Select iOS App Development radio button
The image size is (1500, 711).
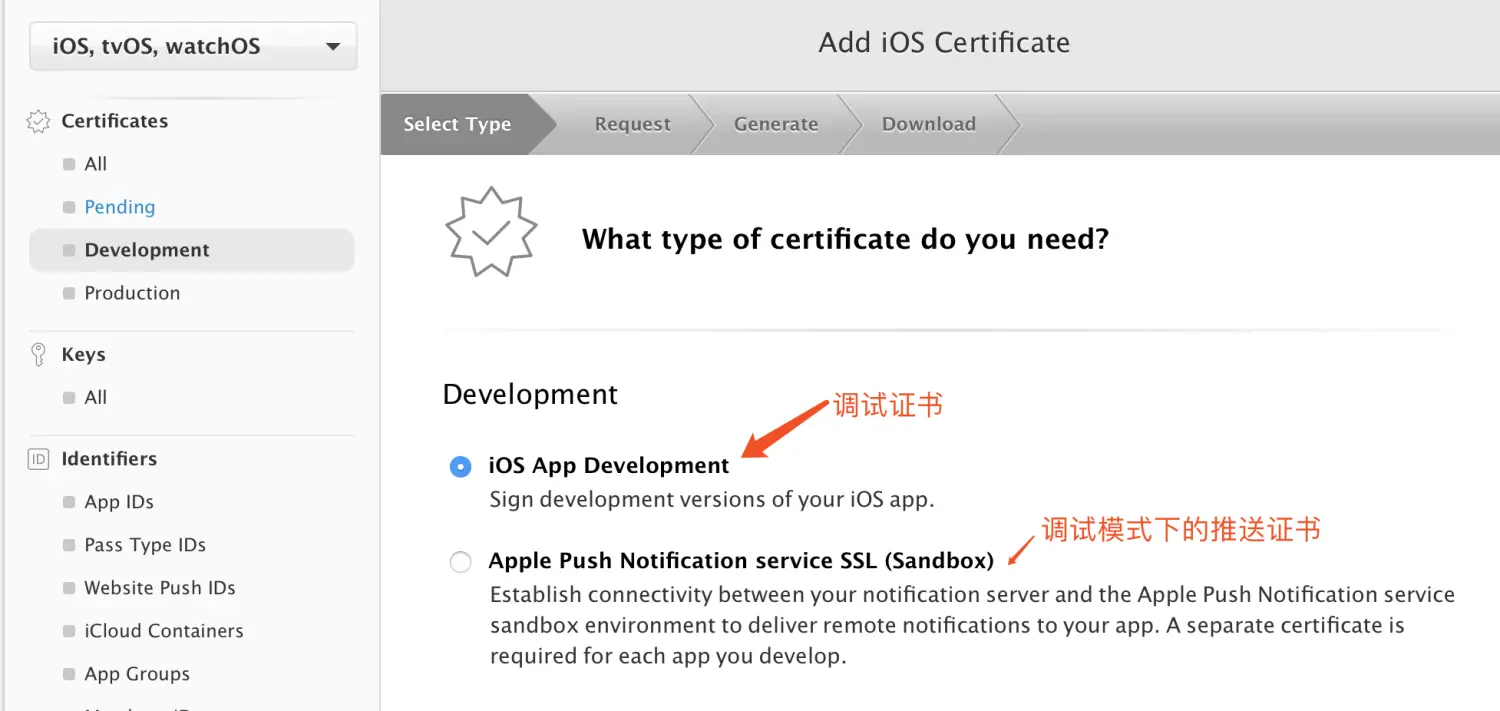(x=460, y=467)
